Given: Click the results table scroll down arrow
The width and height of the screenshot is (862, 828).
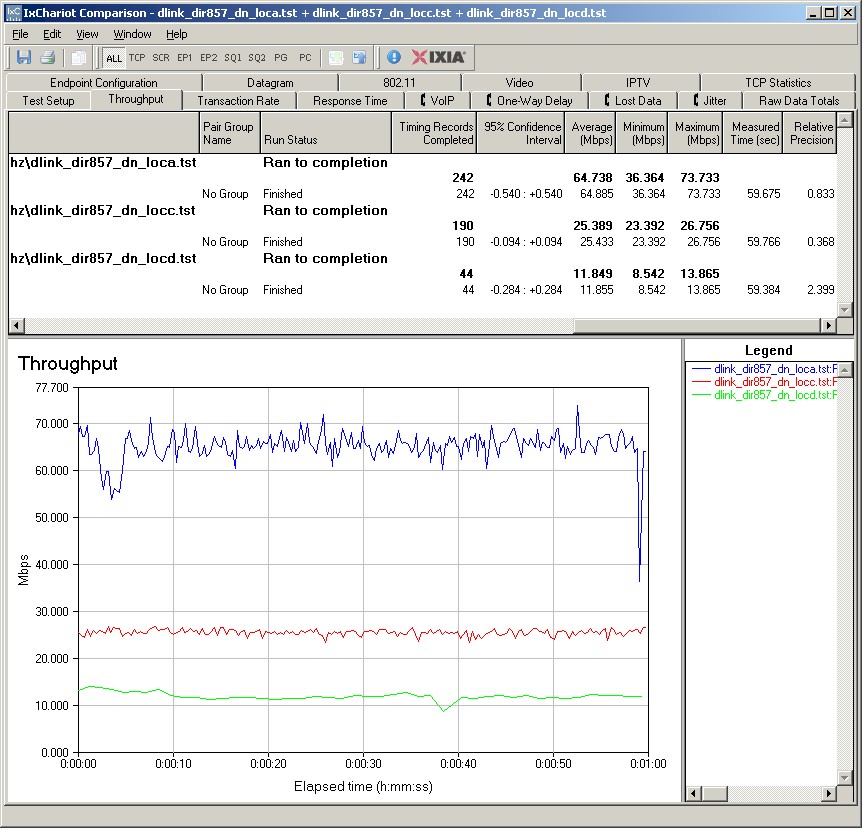Looking at the screenshot, I should [845, 310].
